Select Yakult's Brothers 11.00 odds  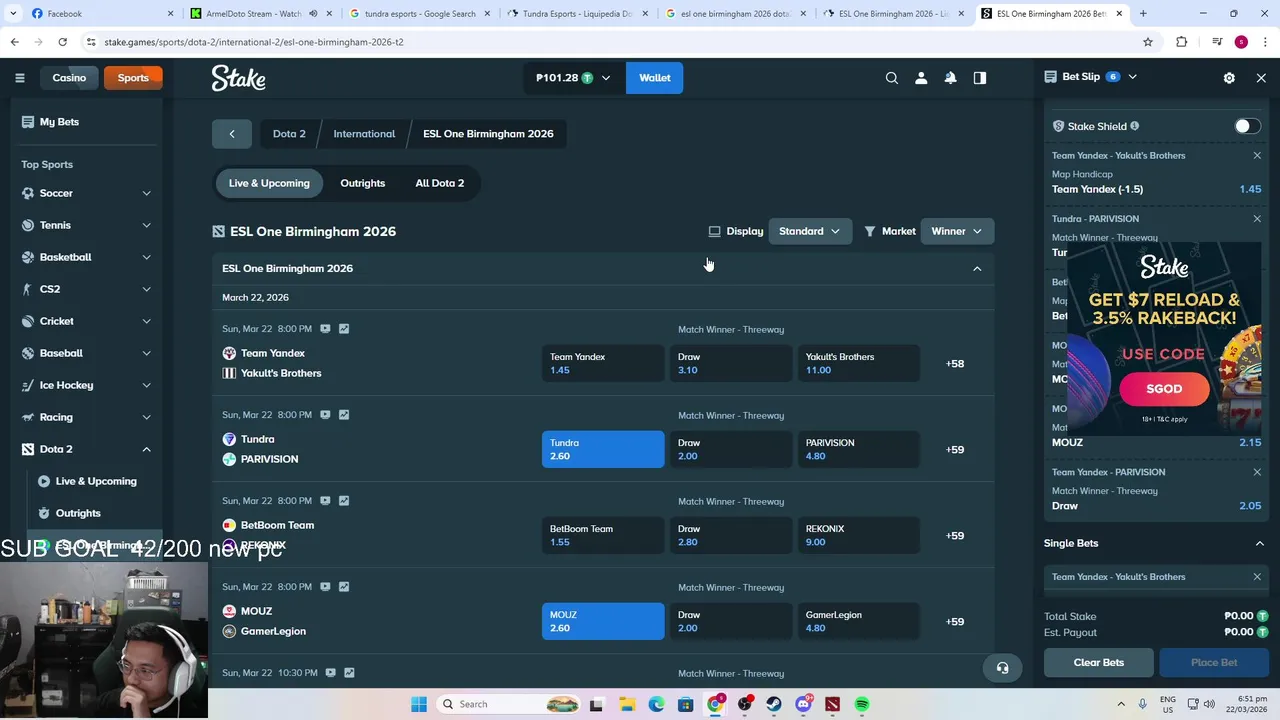[x=859, y=363]
